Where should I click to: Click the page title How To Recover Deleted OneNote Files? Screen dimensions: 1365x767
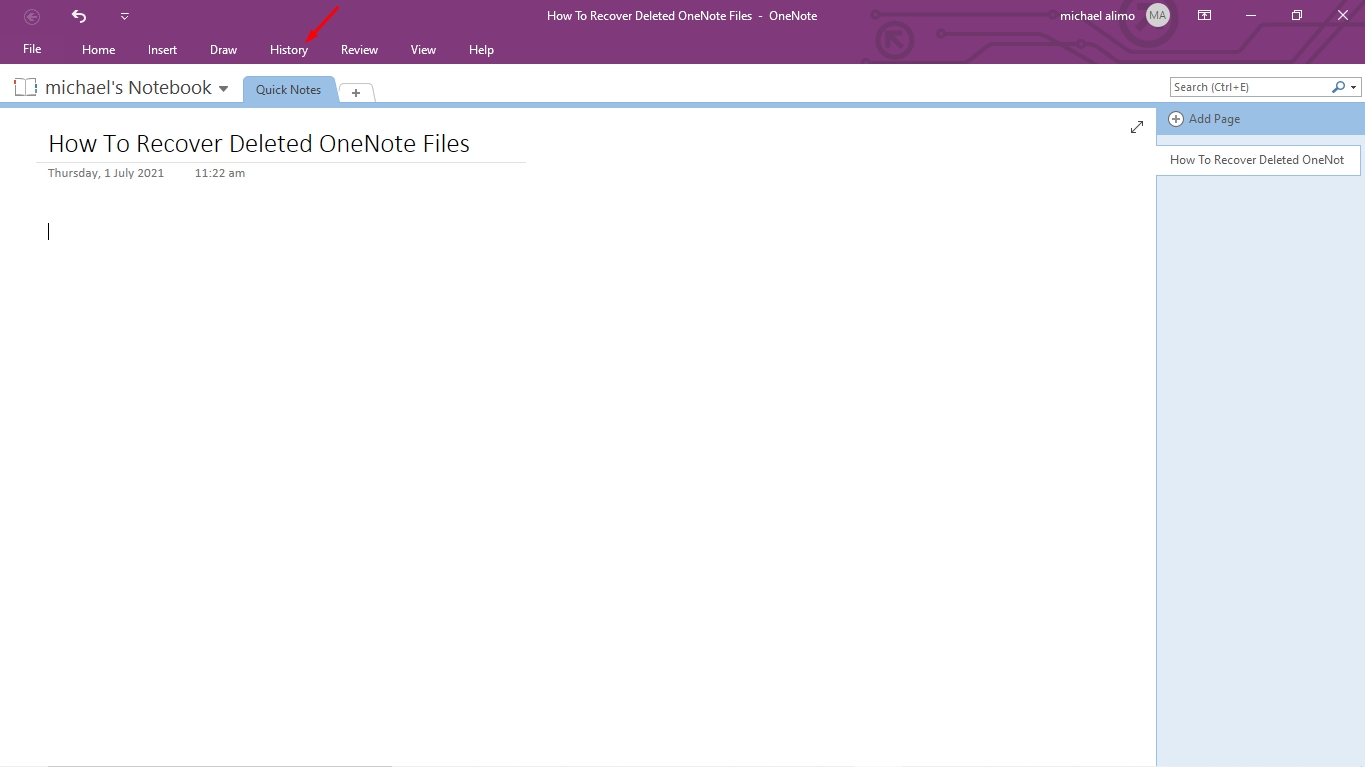259,143
